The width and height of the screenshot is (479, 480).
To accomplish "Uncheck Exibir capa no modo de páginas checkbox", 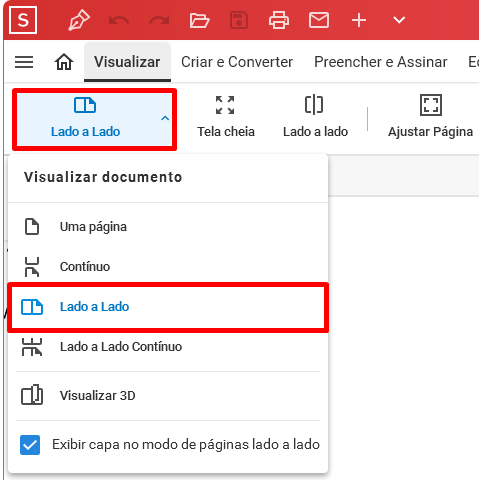I will 30,445.
